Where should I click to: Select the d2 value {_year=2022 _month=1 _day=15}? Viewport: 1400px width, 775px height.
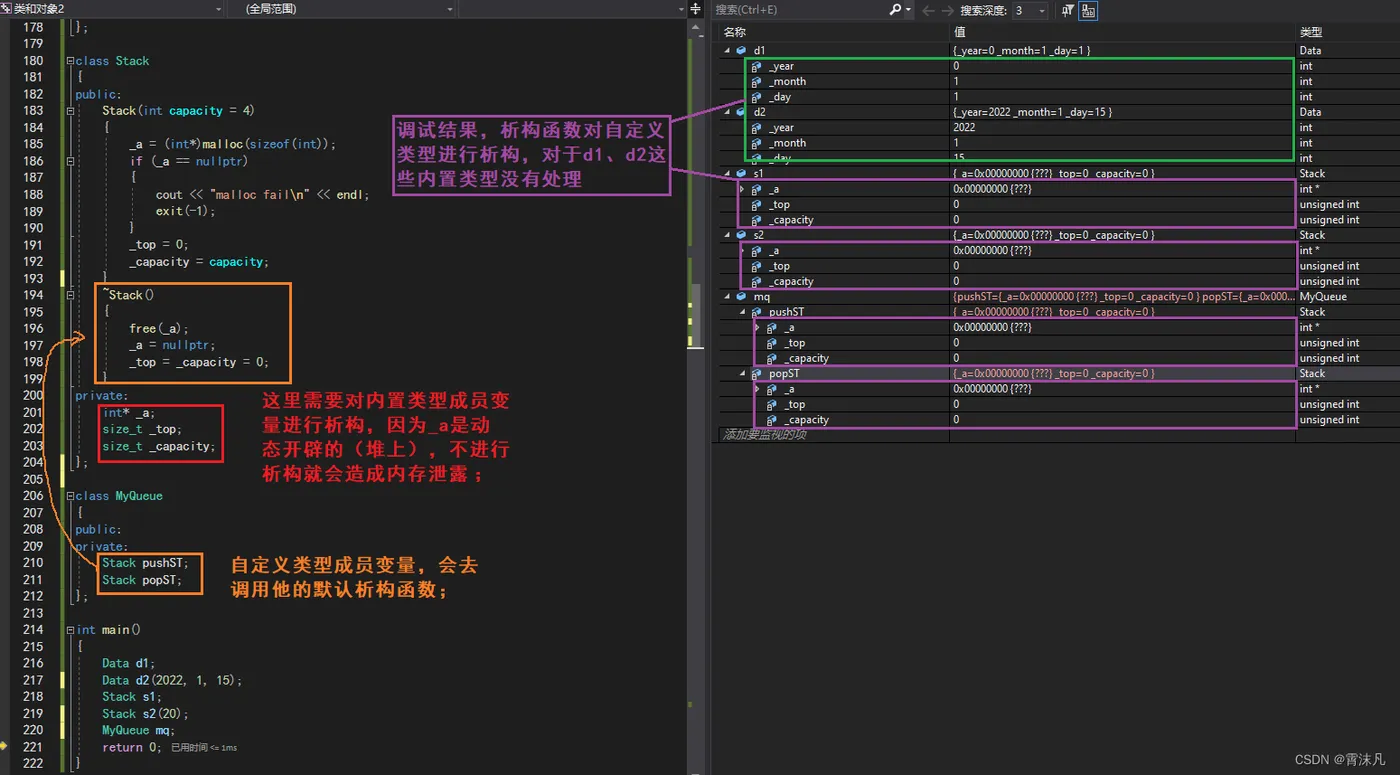1032,112
